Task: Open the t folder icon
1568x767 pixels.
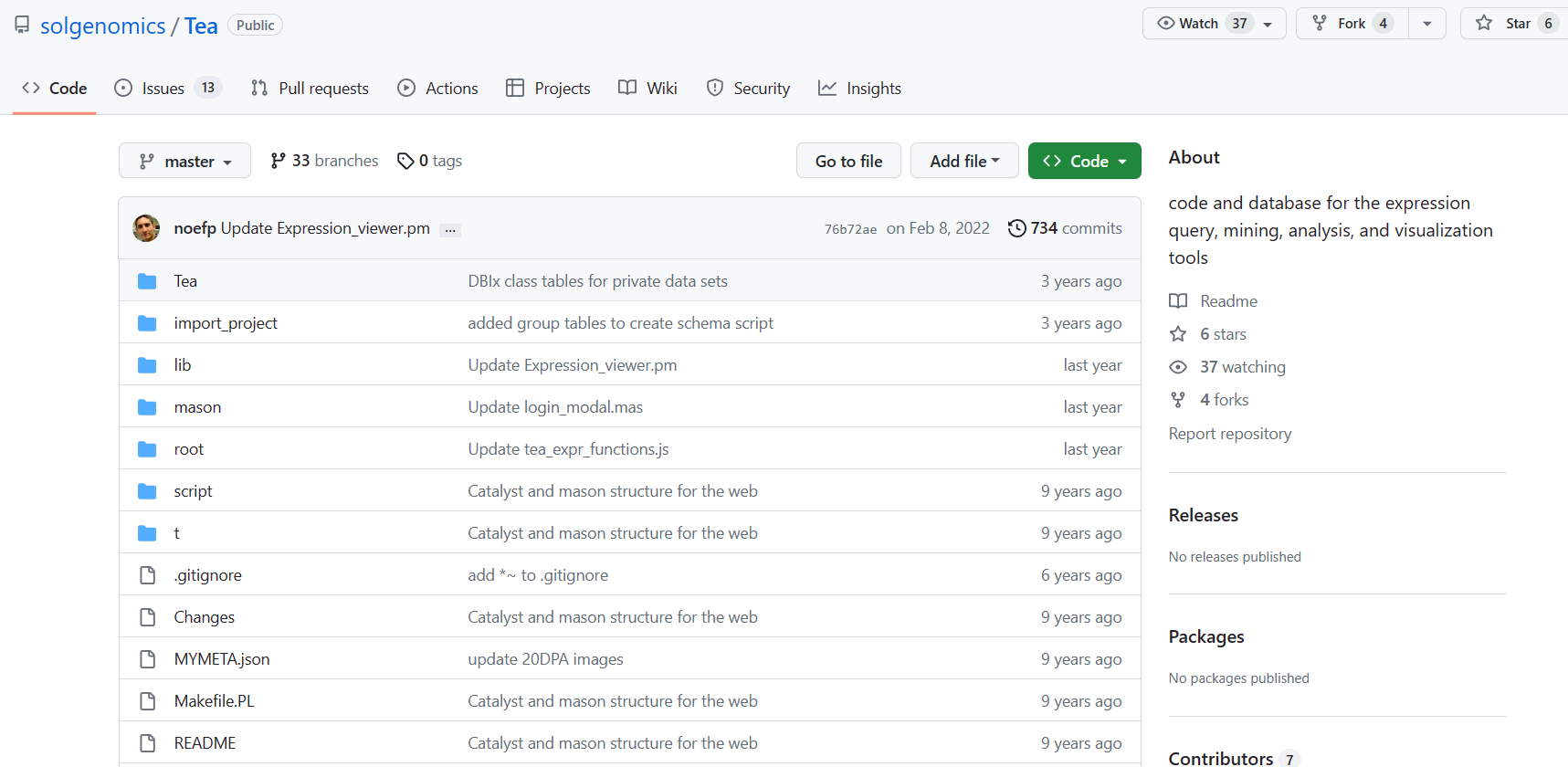Action: [x=147, y=533]
